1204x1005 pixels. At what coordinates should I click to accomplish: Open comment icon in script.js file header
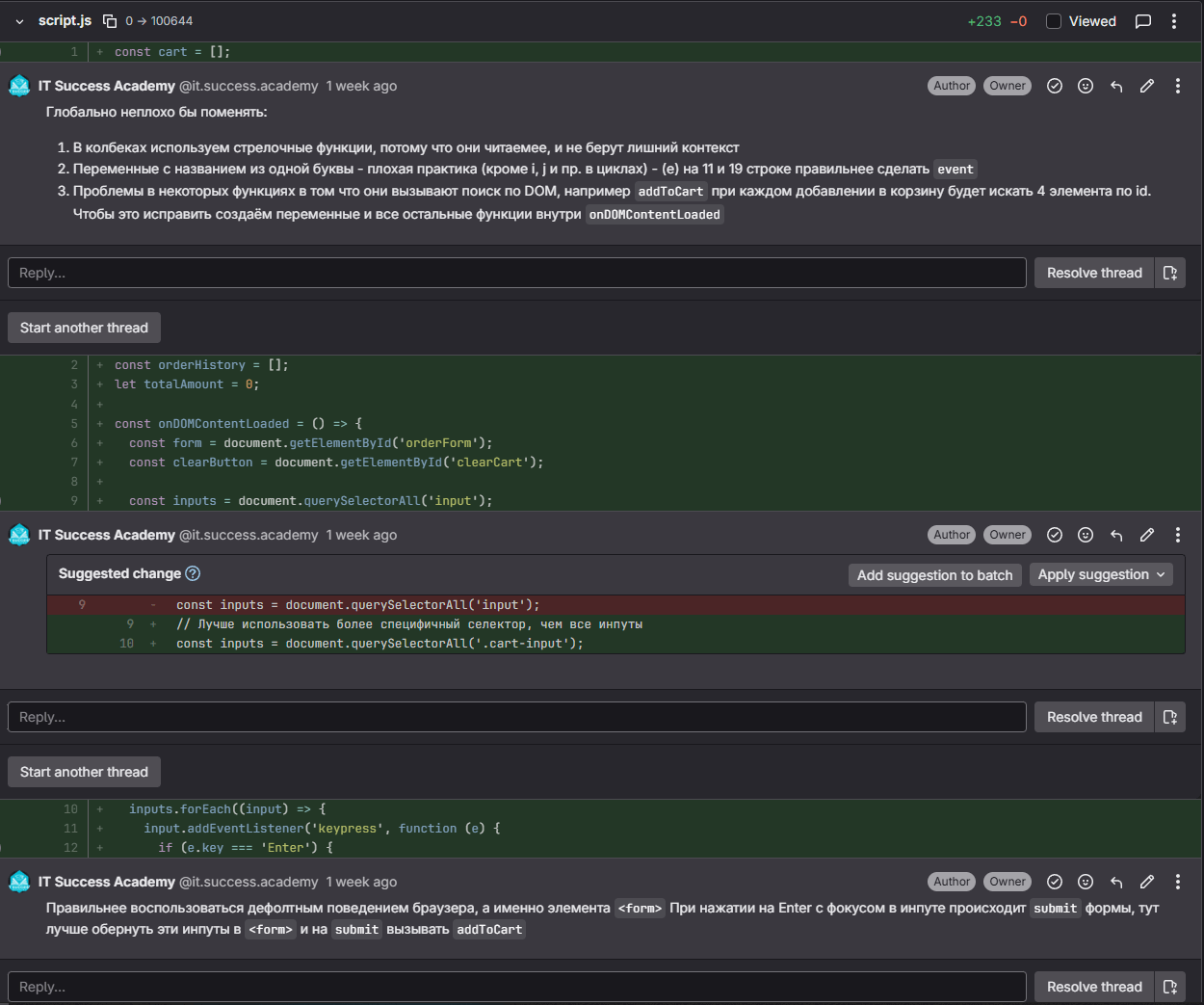pyautogui.click(x=1143, y=21)
